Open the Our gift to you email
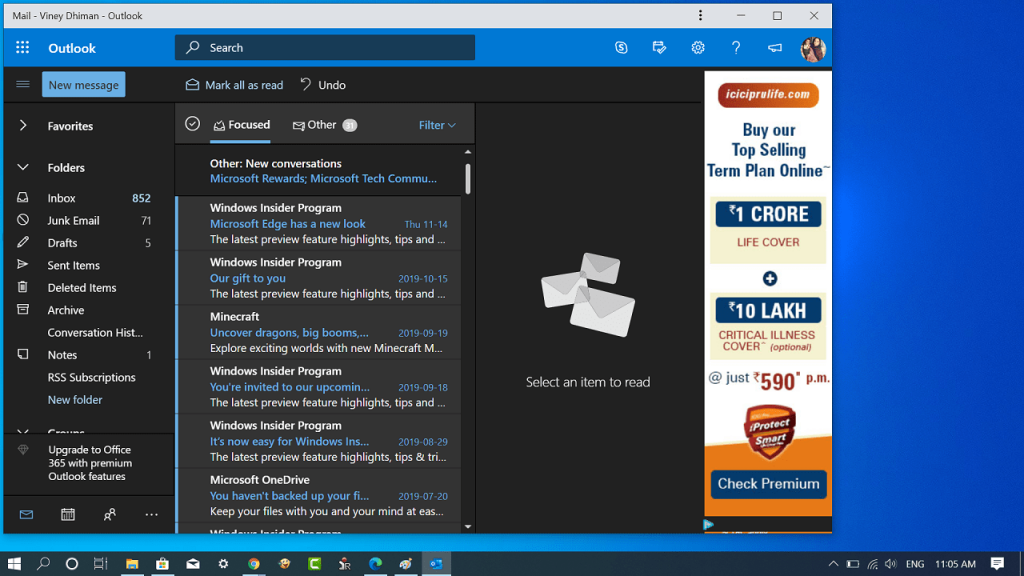Image resolution: width=1024 pixels, height=576 pixels. 319,278
